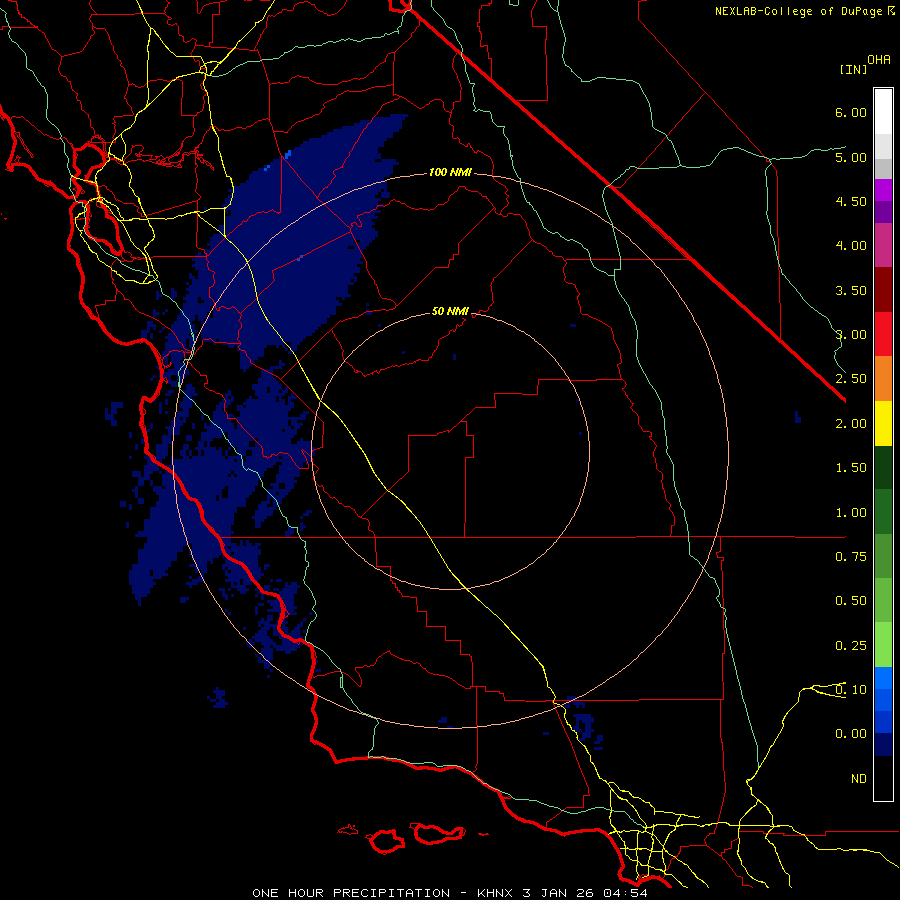Pick the black ND swatch at legend bottom
900x900 pixels.
(x=883, y=778)
